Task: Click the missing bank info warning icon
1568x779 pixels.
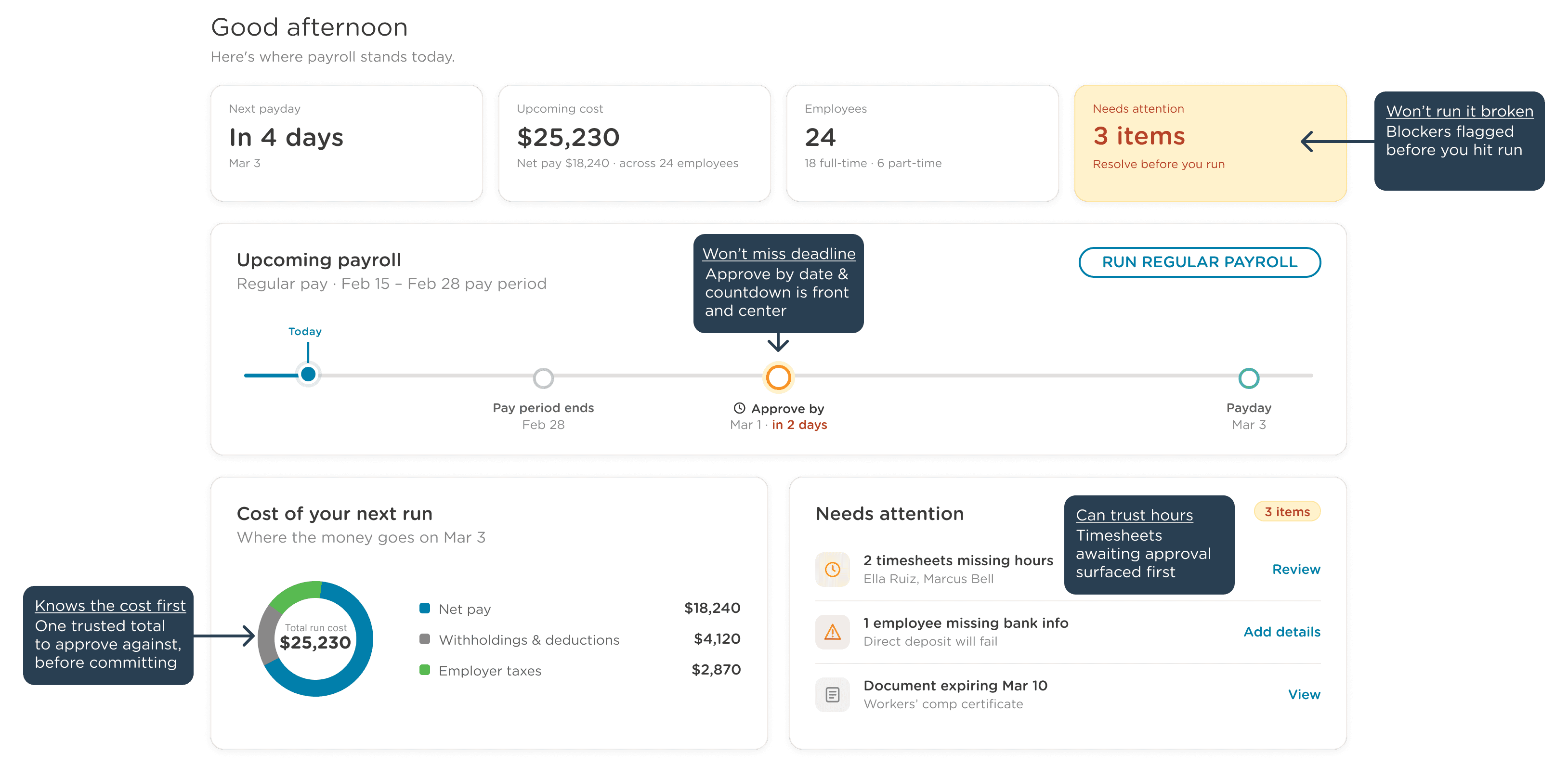Action: click(x=832, y=632)
